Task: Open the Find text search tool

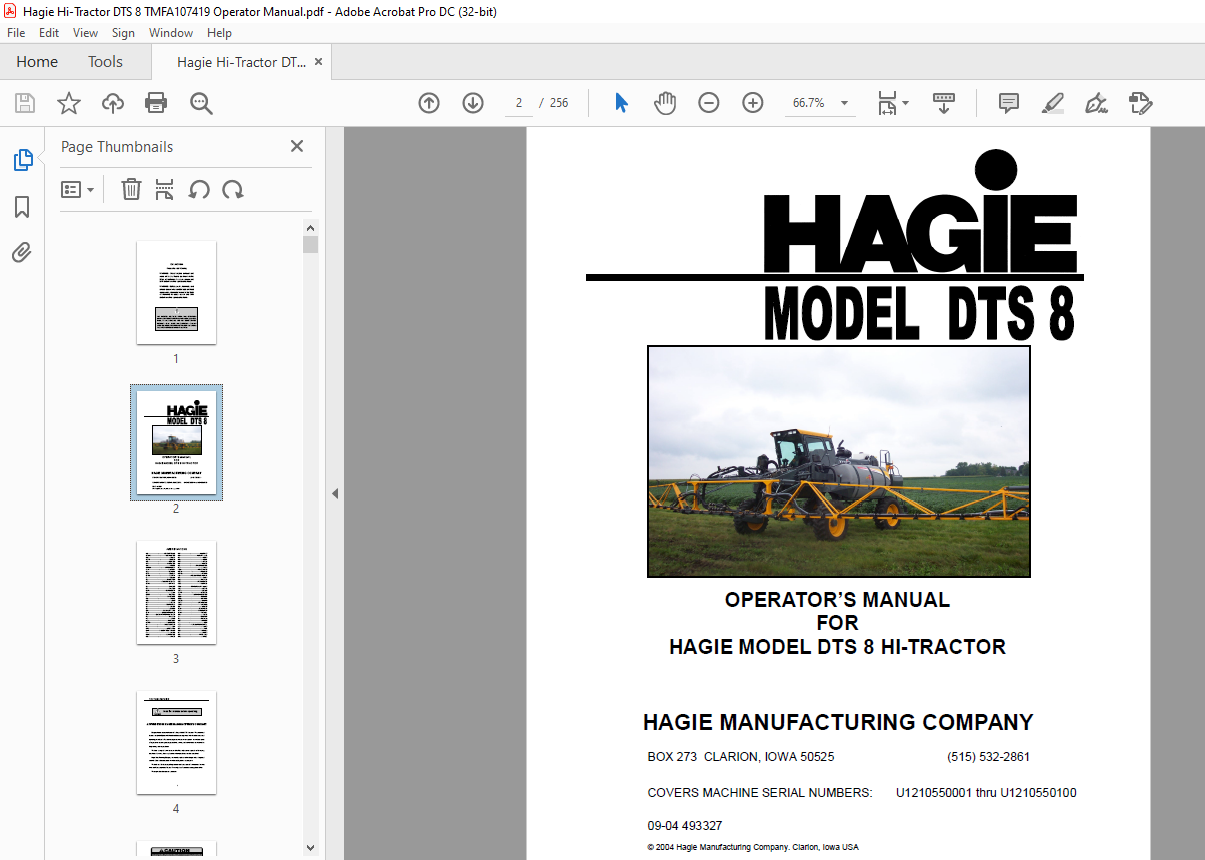Action: point(201,103)
